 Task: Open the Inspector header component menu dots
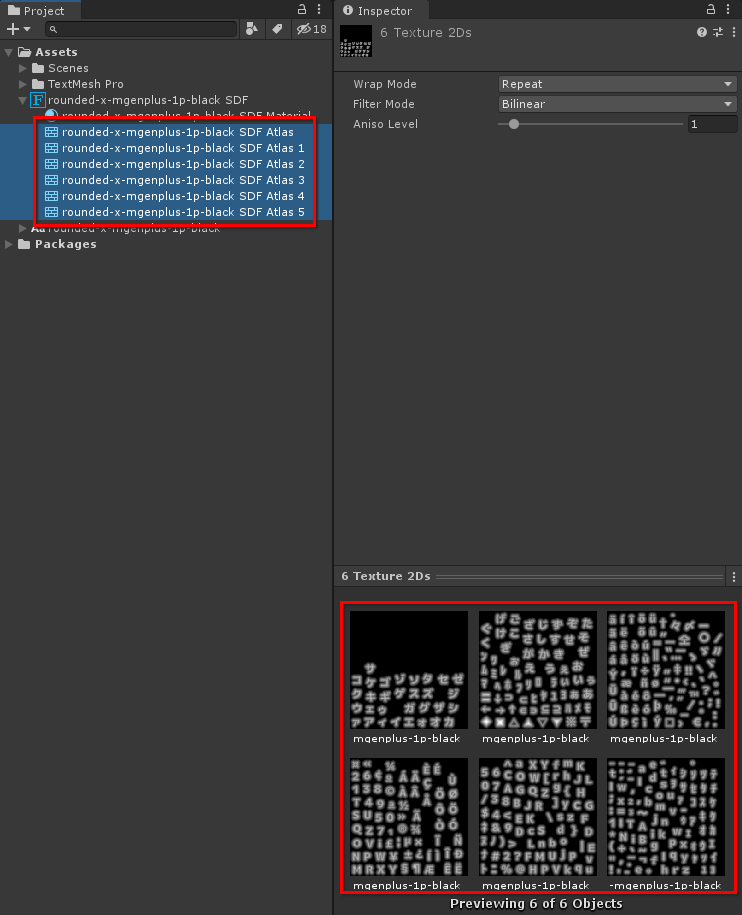coord(734,32)
